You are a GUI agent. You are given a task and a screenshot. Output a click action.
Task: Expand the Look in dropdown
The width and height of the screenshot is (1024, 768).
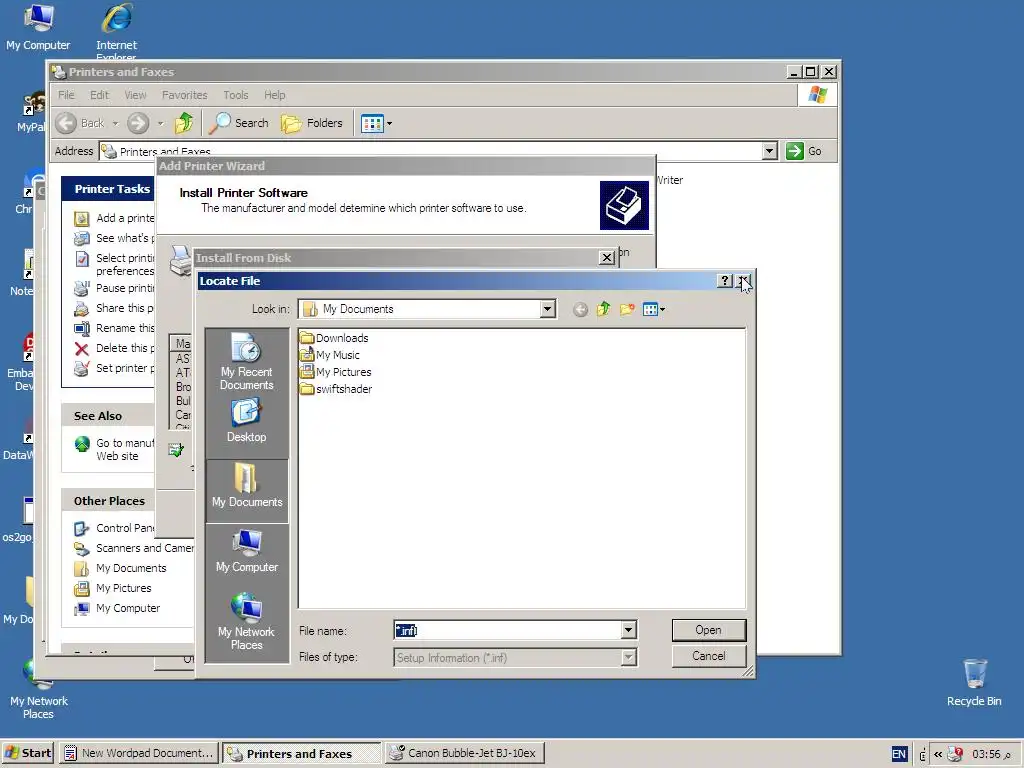(547, 309)
